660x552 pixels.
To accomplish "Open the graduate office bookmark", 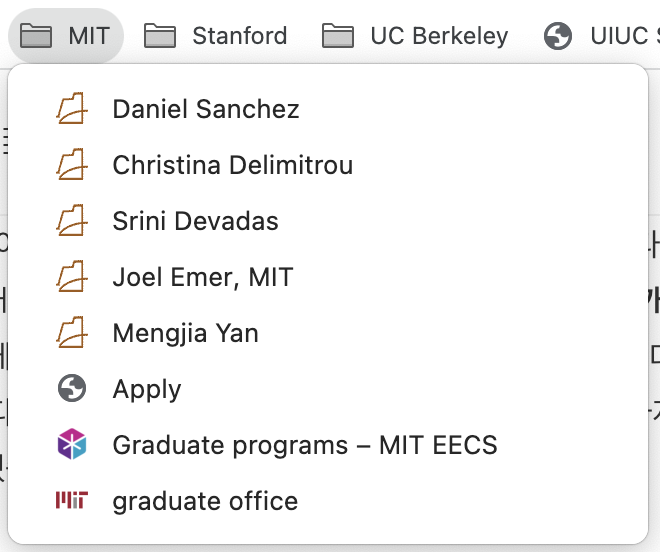I will (x=328, y=500).
